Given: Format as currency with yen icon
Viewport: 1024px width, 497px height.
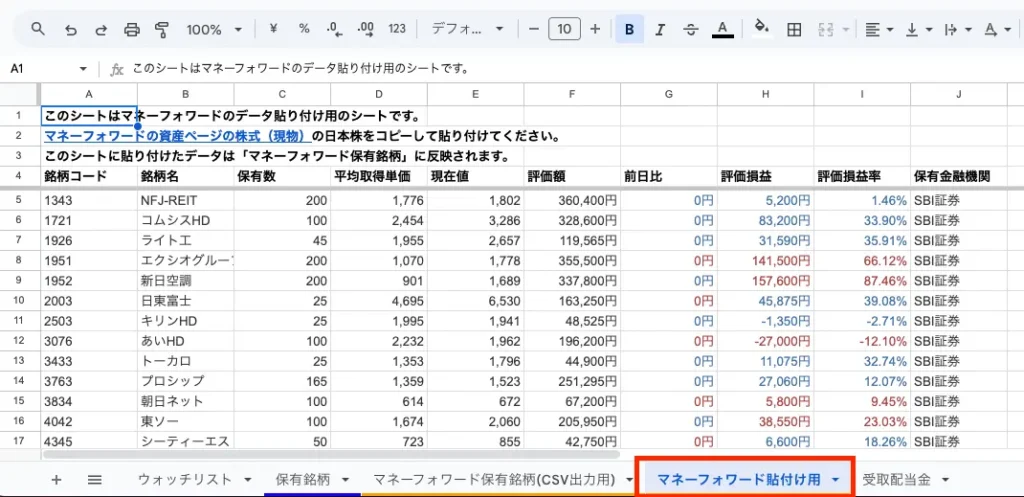Looking at the screenshot, I should click(x=274, y=29).
